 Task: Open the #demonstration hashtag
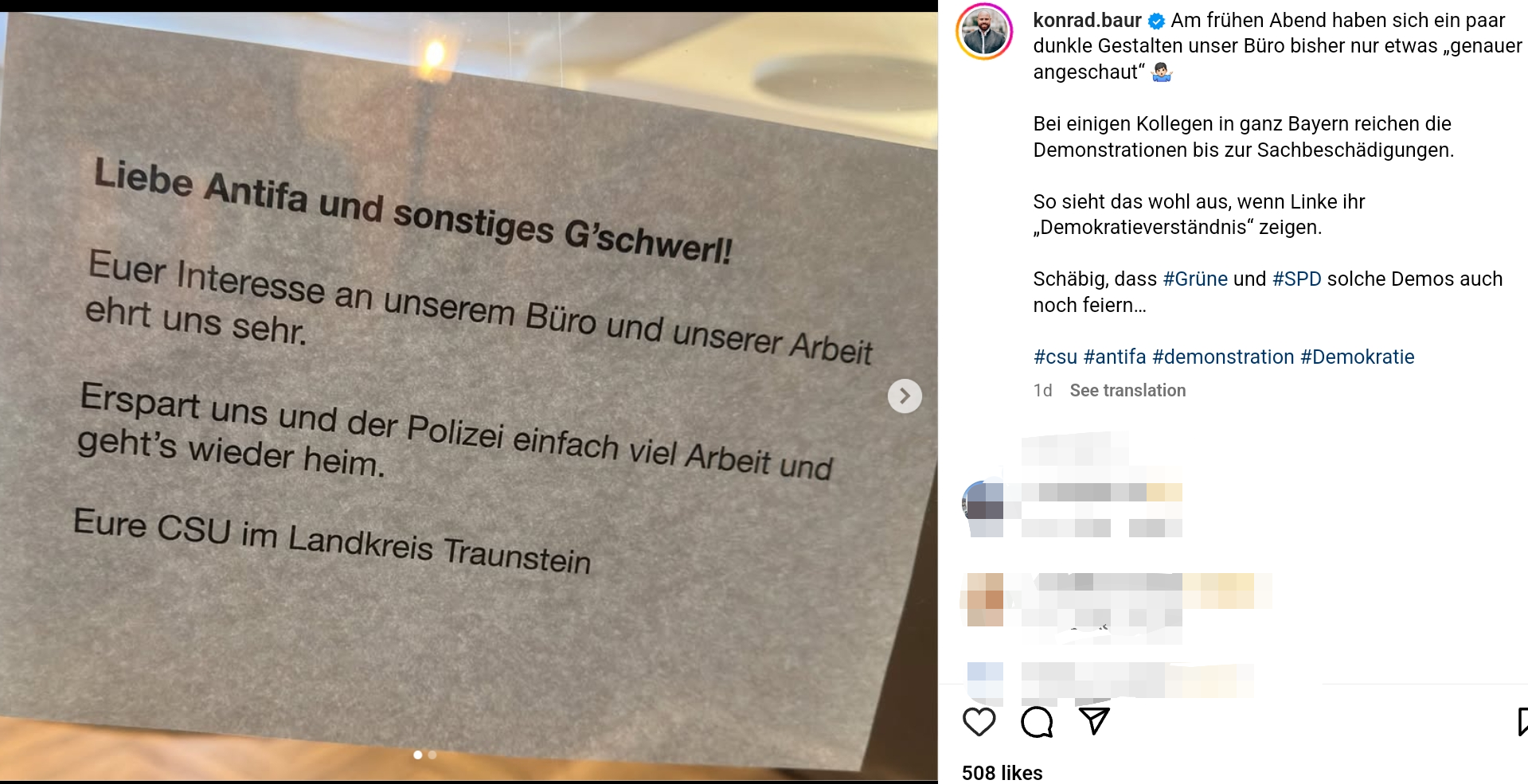[1223, 357]
